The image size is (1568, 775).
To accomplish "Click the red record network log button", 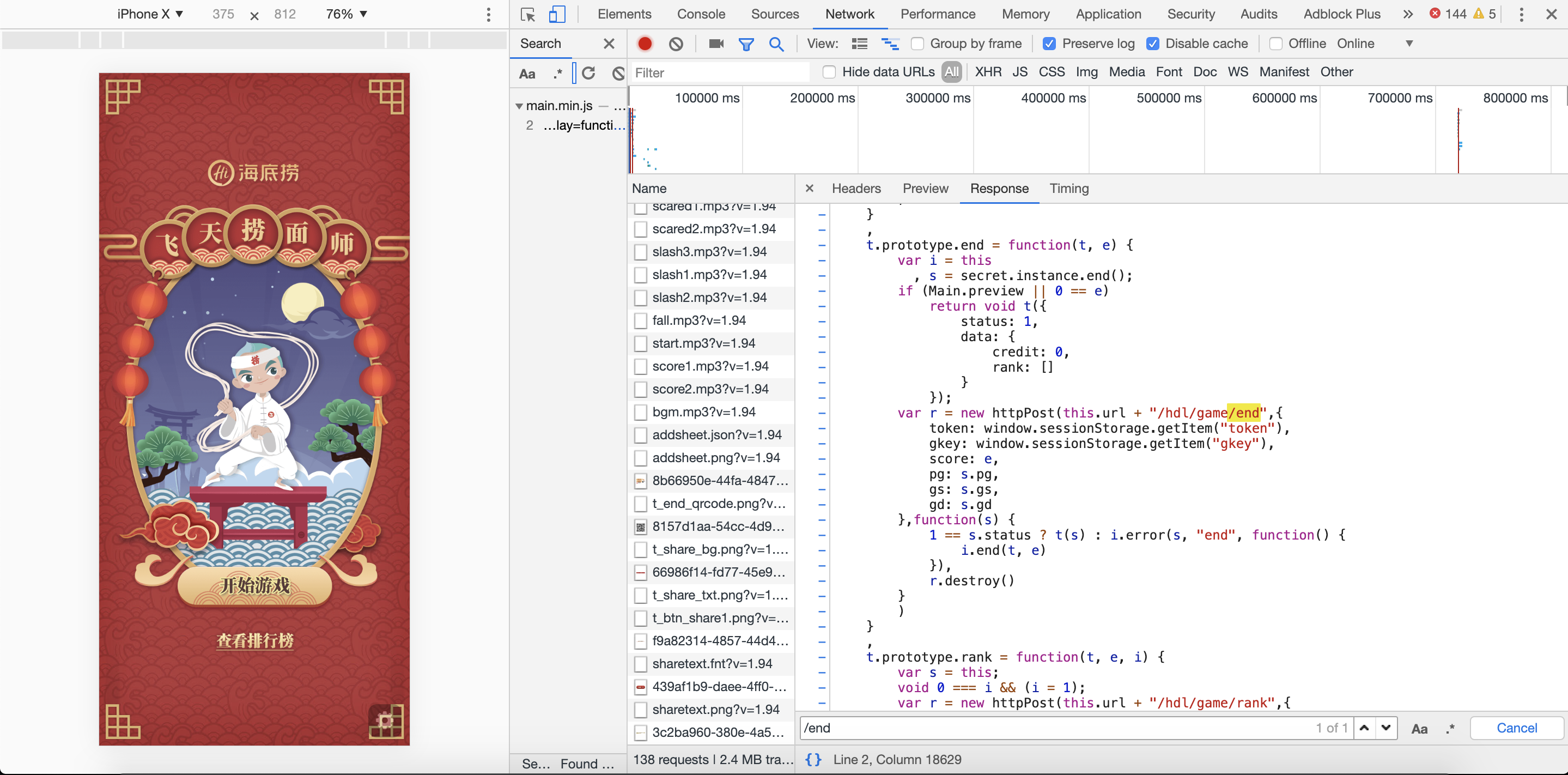I will (645, 44).
